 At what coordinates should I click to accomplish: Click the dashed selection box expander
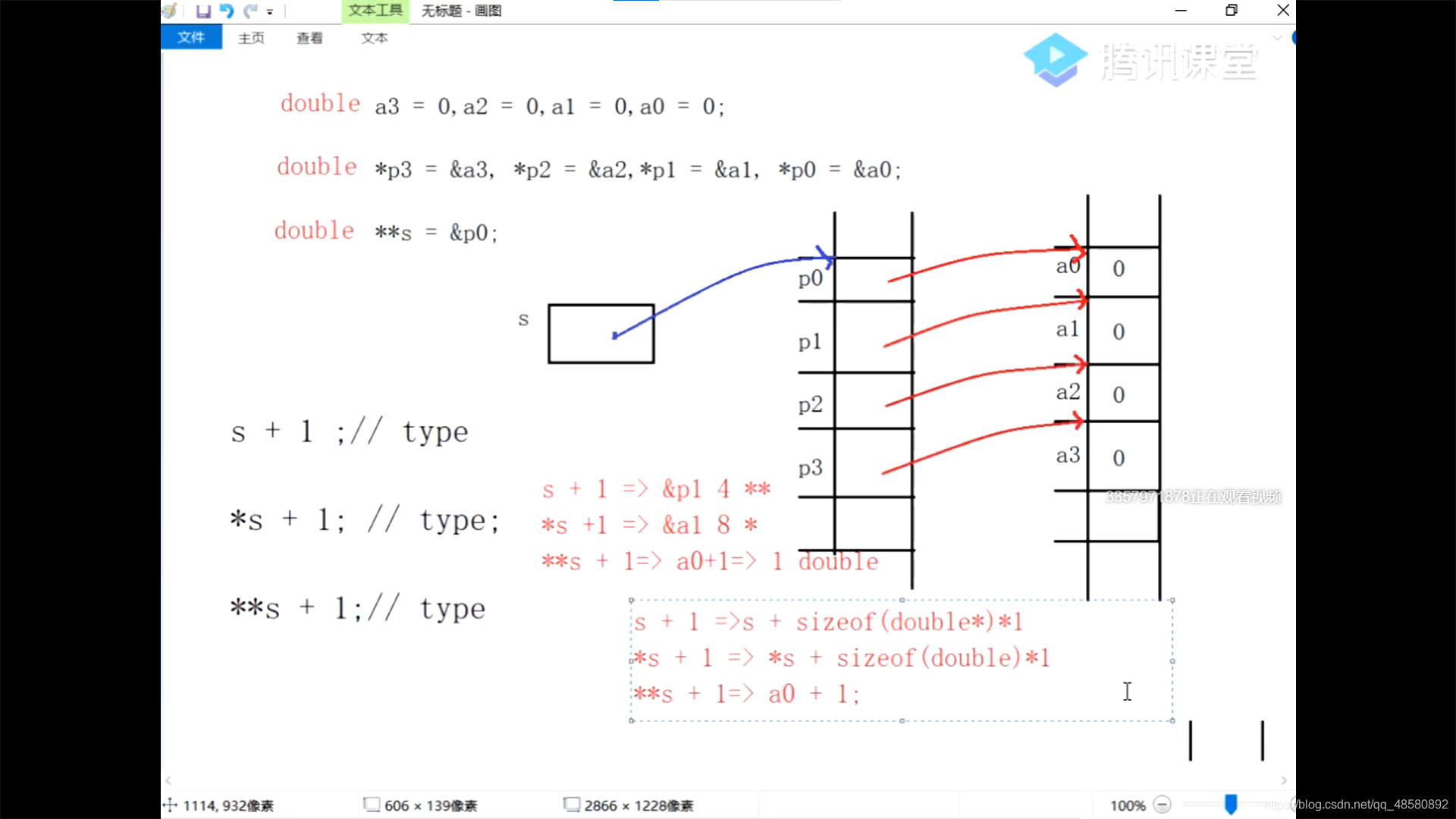pyautogui.click(x=1173, y=720)
